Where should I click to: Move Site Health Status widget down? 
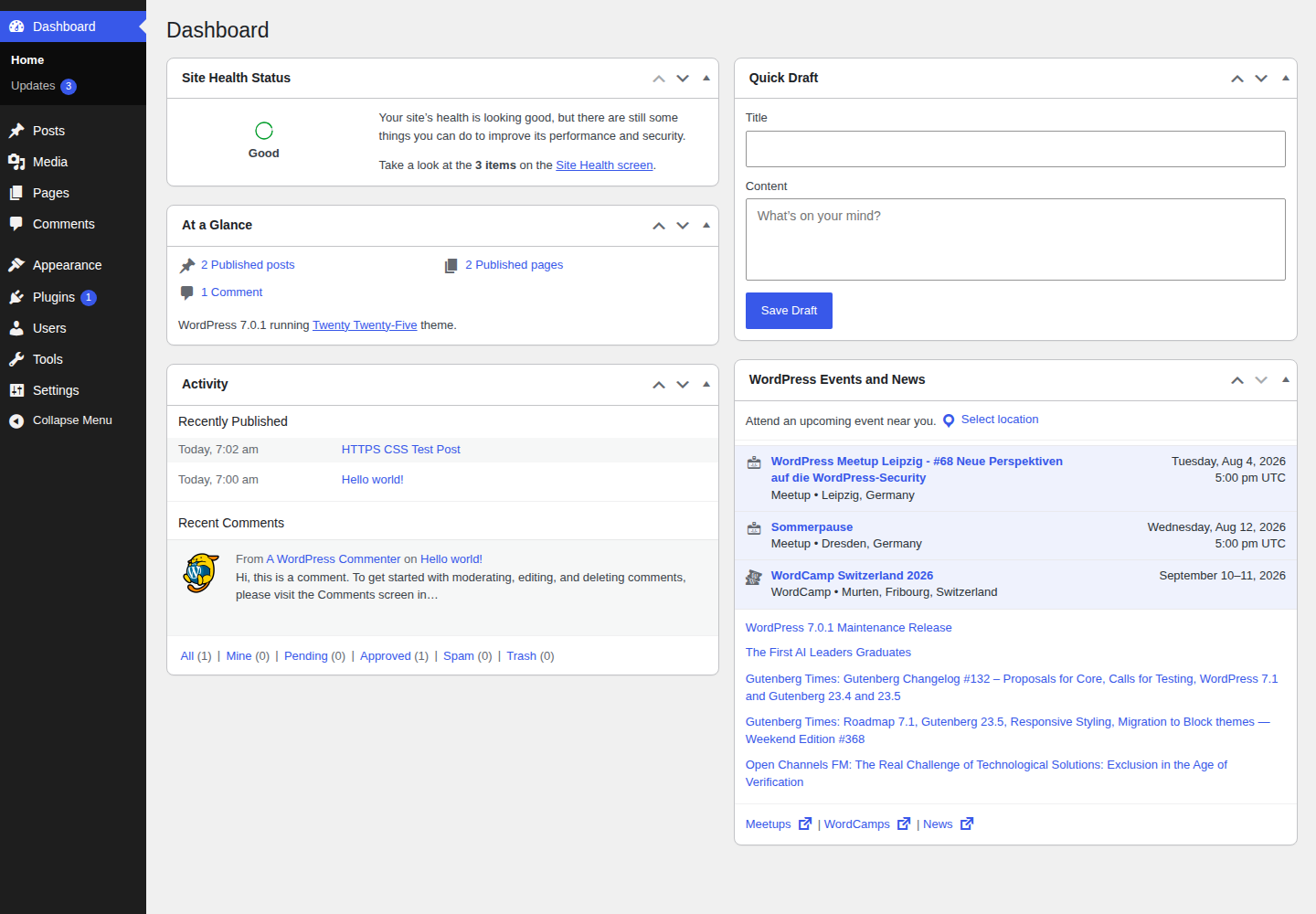click(x=683, y=79)
